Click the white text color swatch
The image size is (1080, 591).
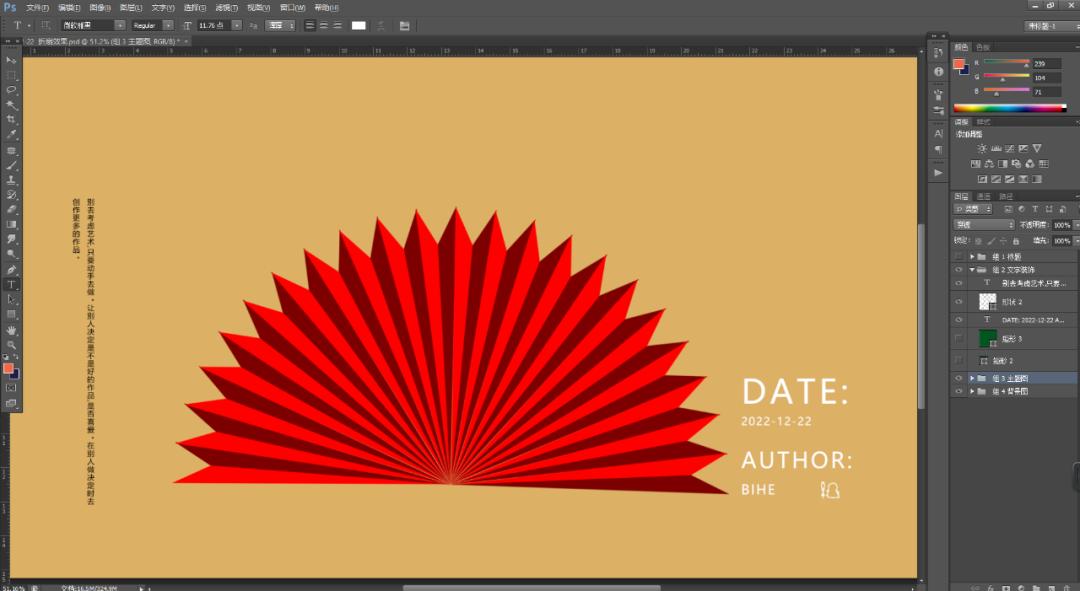pos(358,25)
